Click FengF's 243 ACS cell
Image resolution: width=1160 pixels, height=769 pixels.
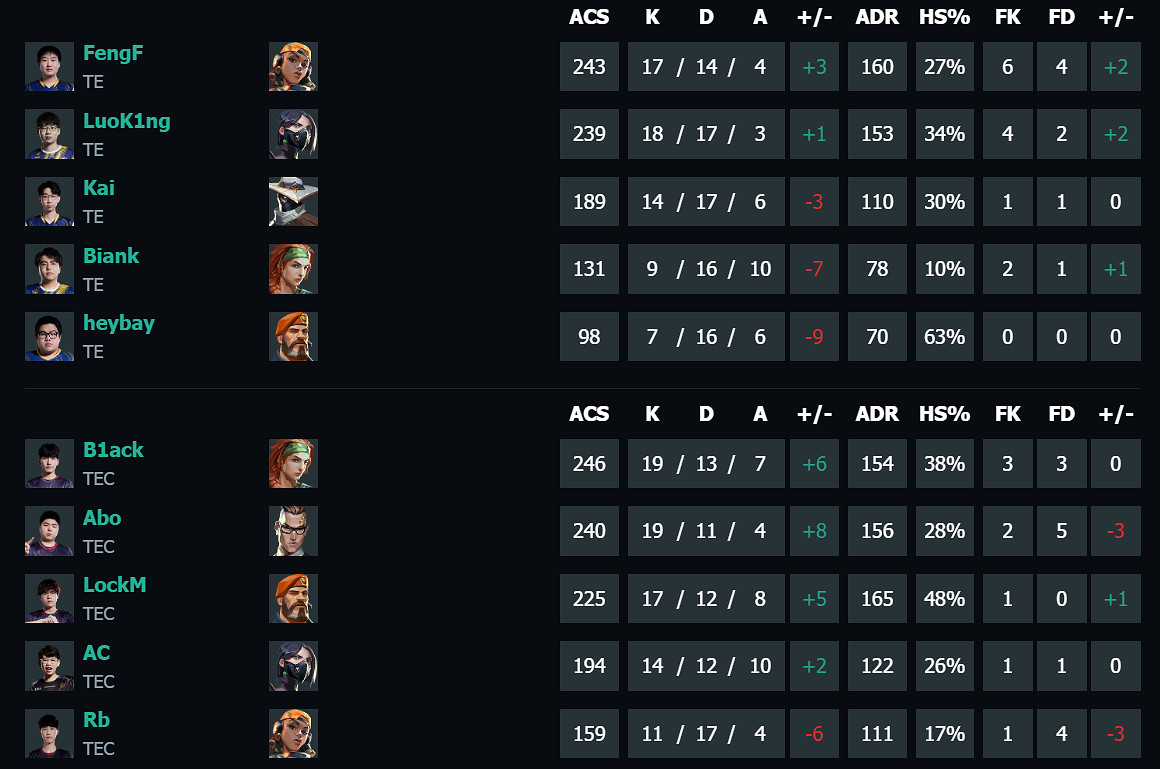point(589,67)
